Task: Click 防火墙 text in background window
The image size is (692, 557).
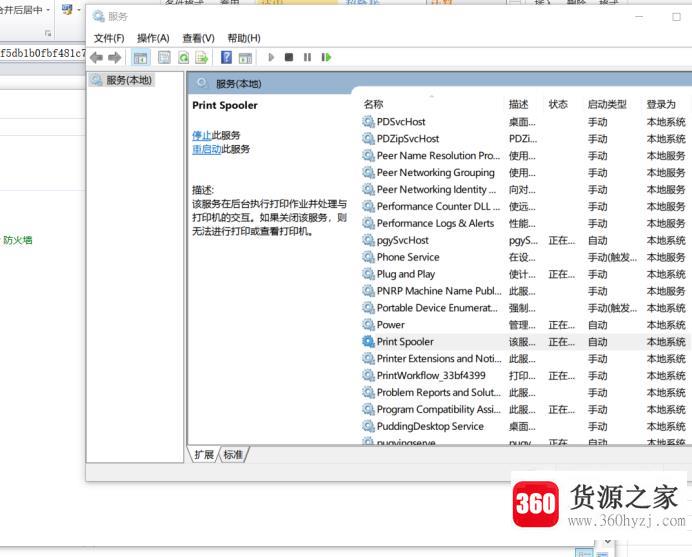Action: coord(18,241)
